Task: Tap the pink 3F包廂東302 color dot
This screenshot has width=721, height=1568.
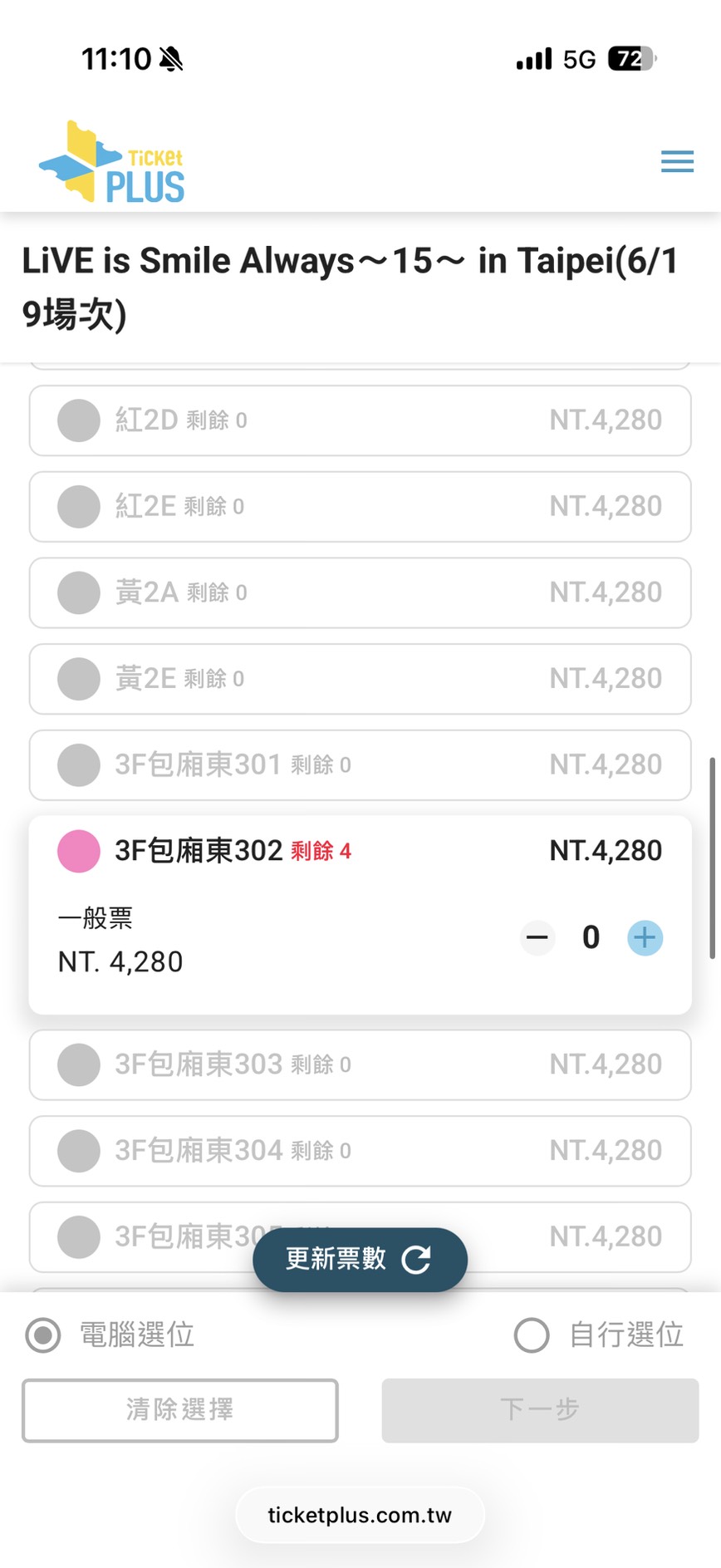Action: point(79,851)
